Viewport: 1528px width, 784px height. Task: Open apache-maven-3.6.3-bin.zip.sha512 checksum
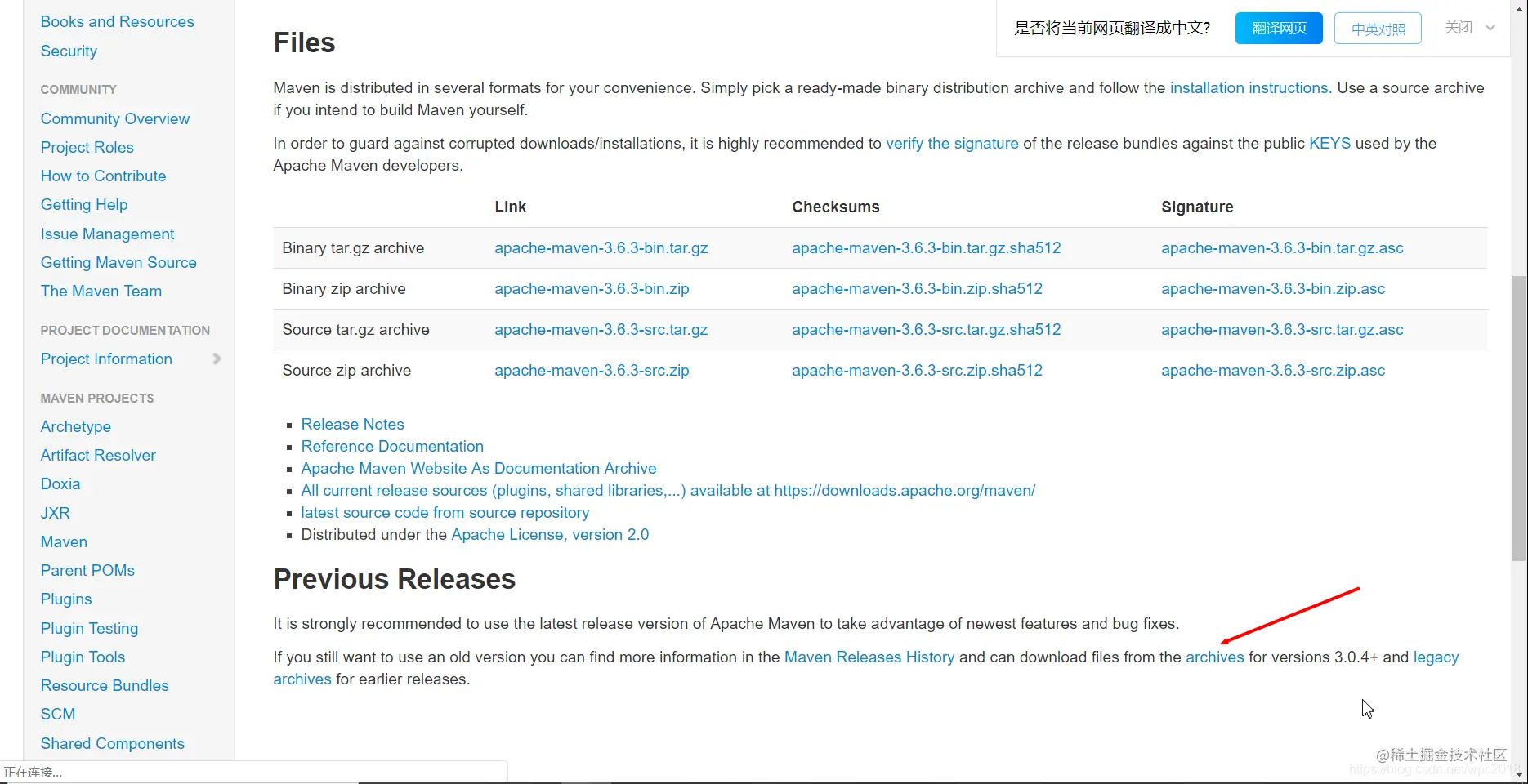coord(918,288)
